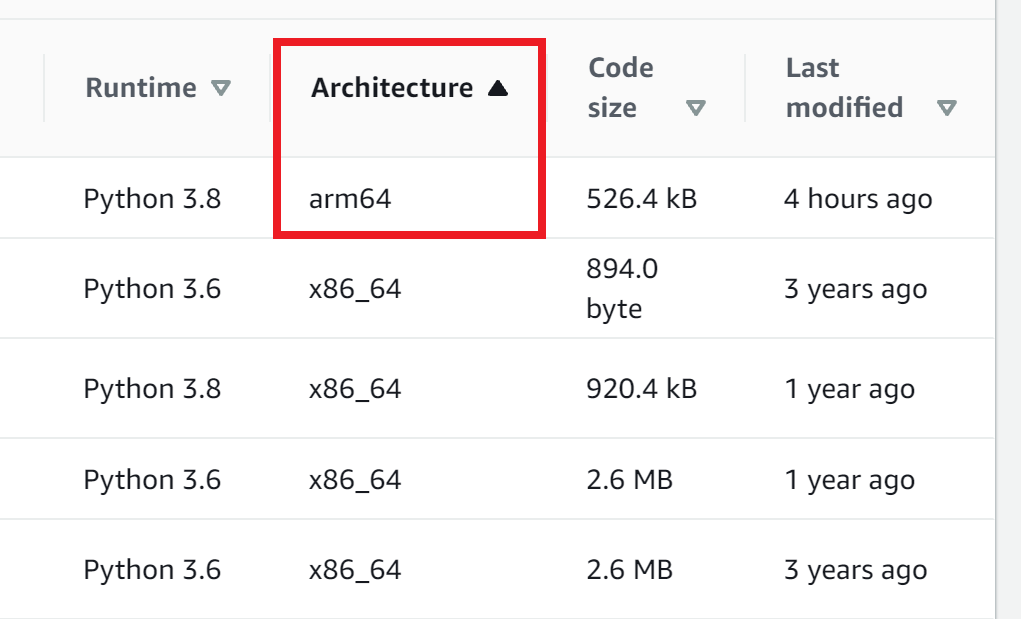Screen dimensions: 1021x619
Task: Click the vertical scrollbar at right edge
Action: (x=1008, y=309)
